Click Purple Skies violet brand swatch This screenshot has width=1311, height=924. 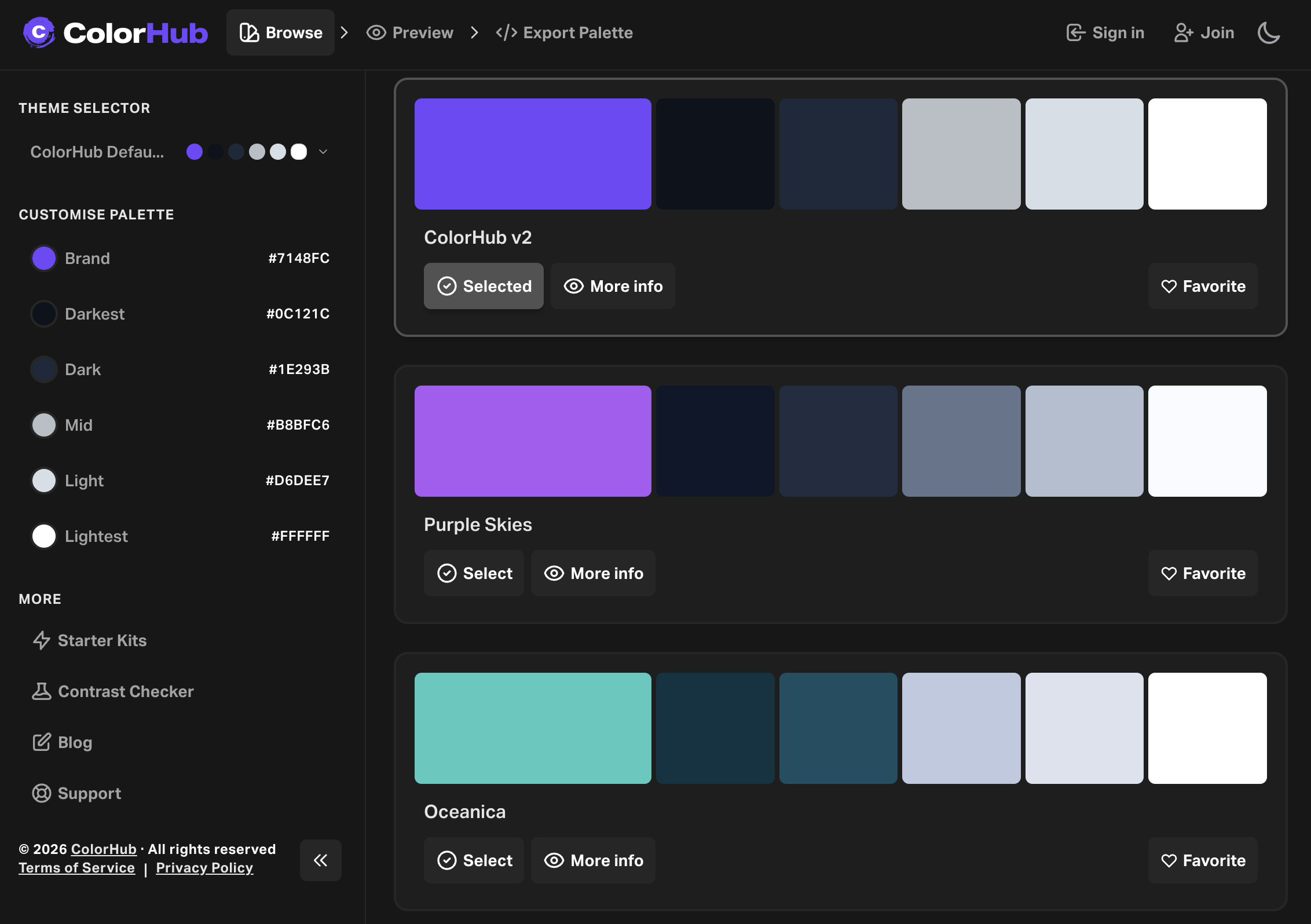click(x=533, y=441)
